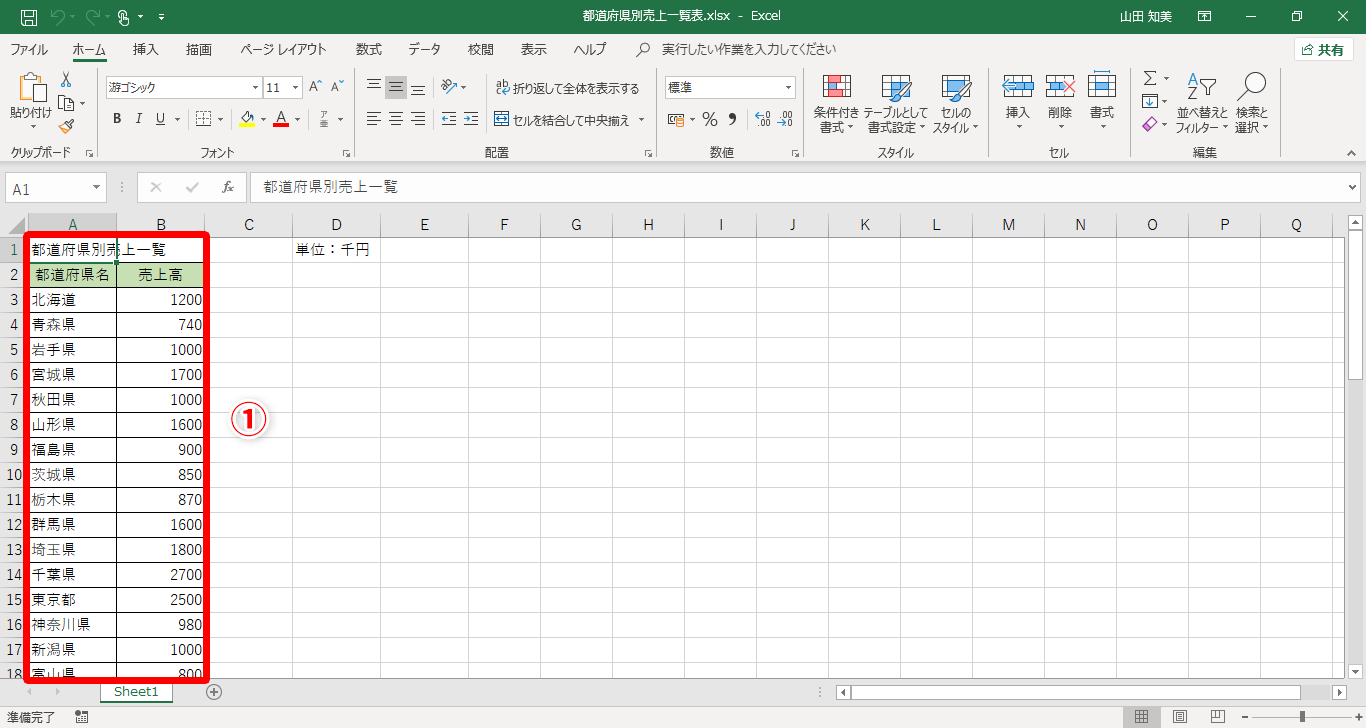This screenshot has width=1366, height=728.
Task: Save the workbook from the quick access toolbar
Action: point(29,17)
